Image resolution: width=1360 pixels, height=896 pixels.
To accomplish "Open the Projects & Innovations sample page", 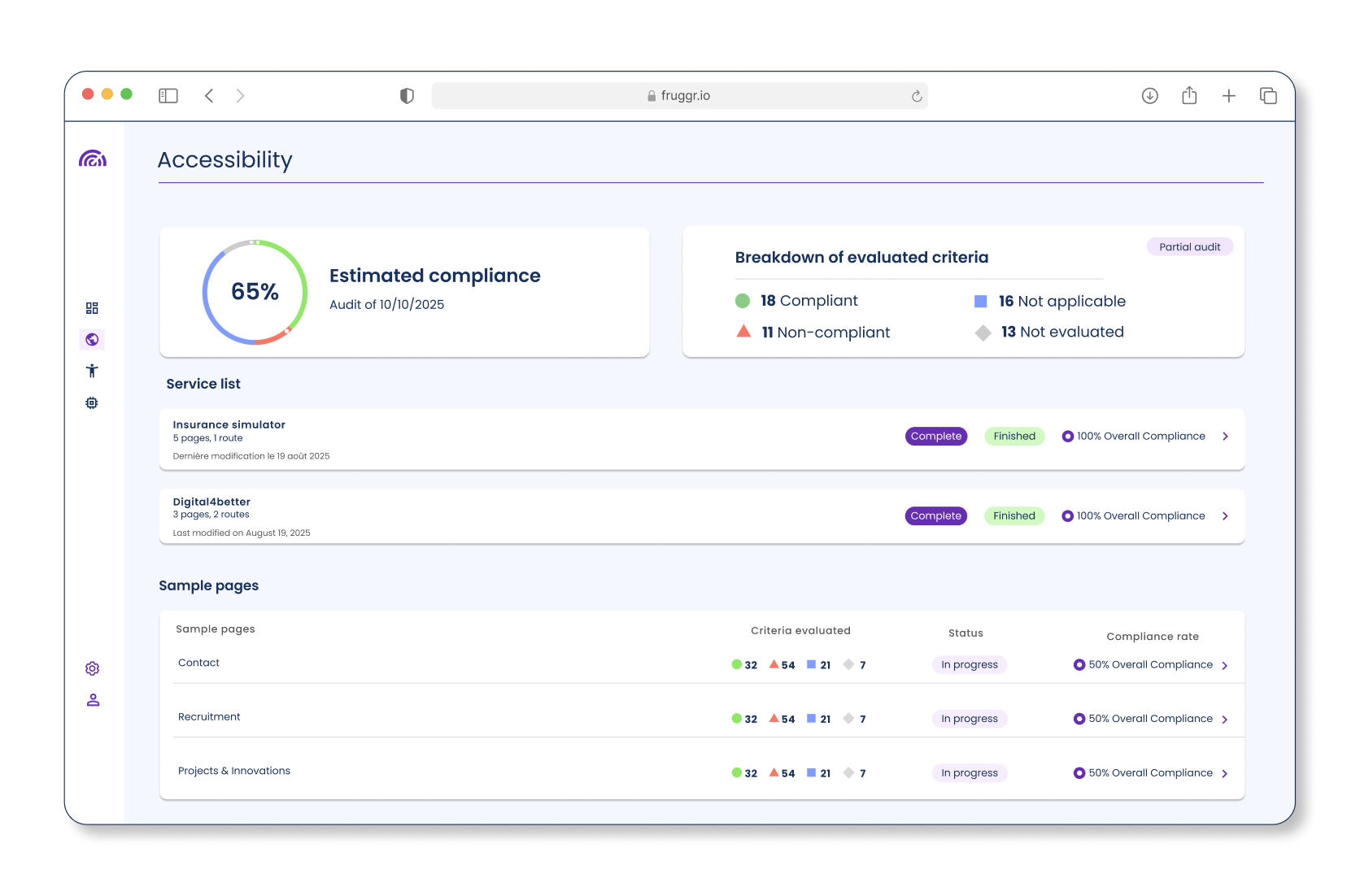I will coord(234,771).
